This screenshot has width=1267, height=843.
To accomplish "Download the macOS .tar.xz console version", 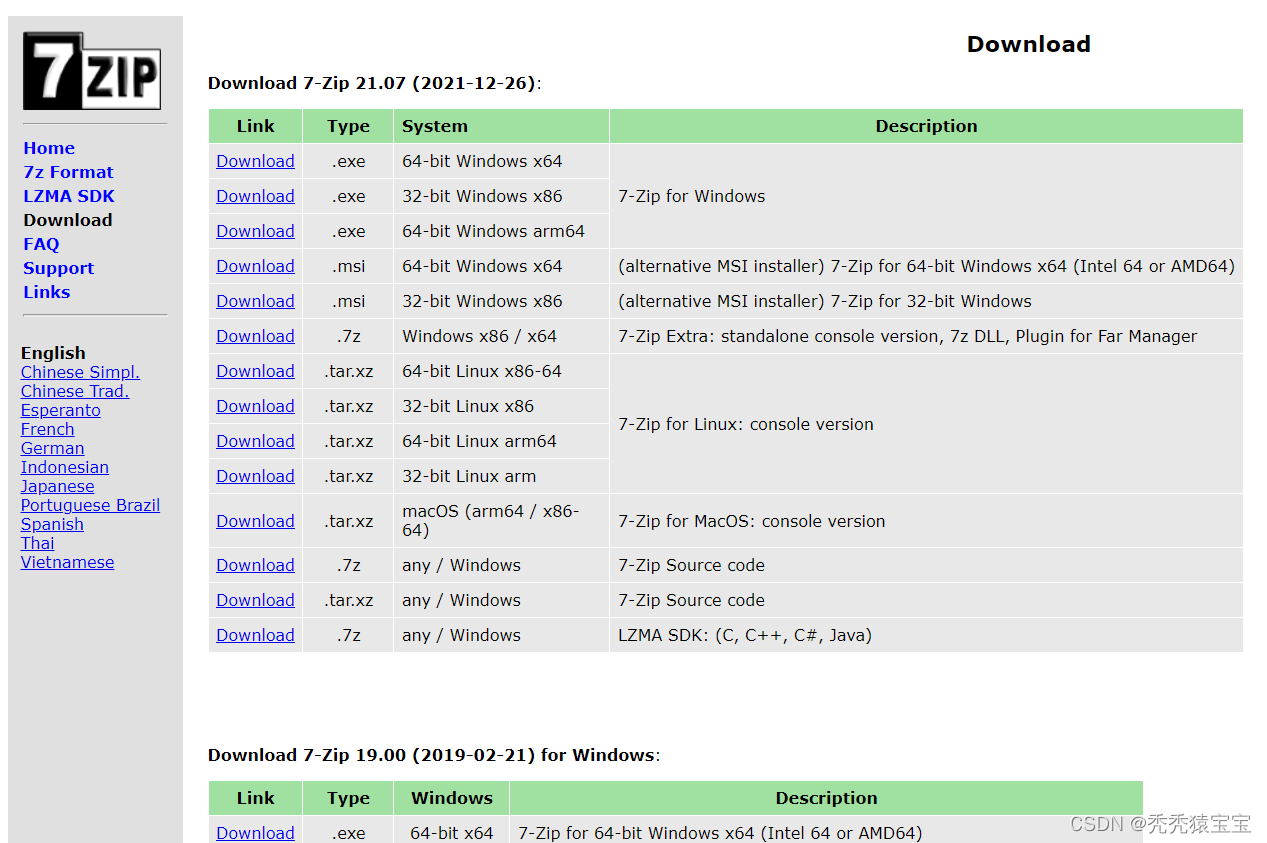I will pyautogui.click(x=255, y=521).
